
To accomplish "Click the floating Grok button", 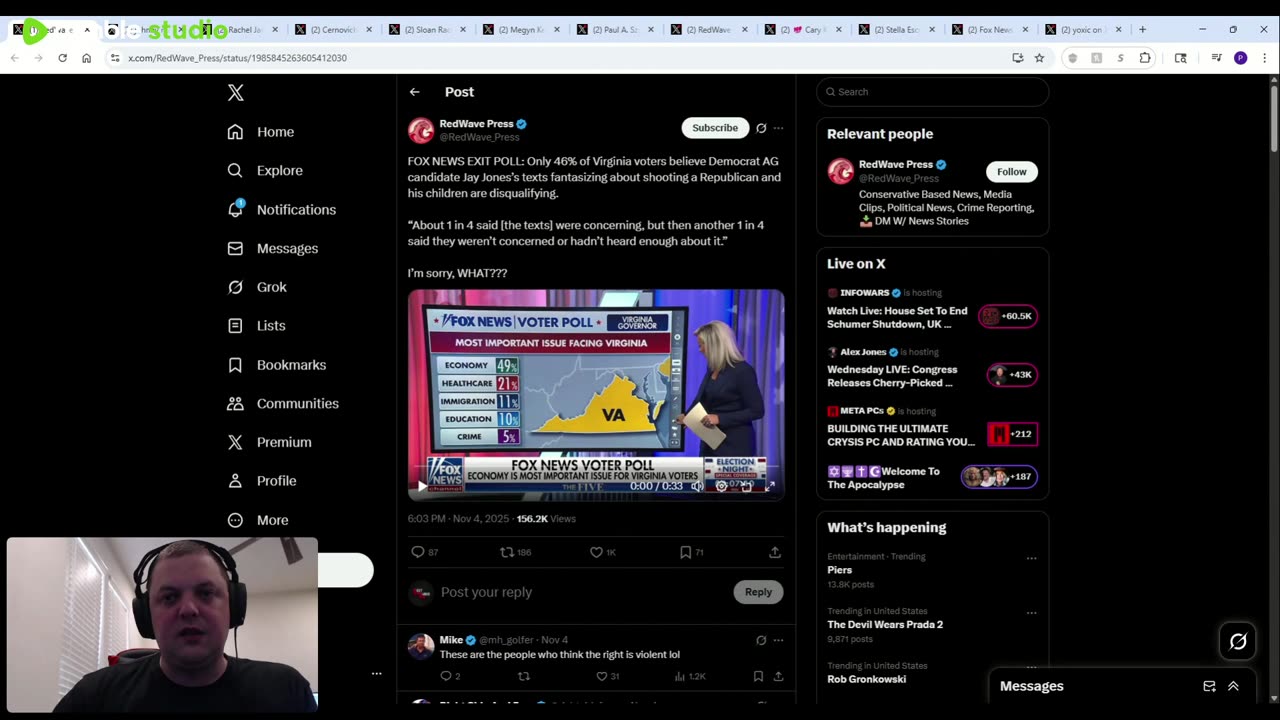I will 1238,642.
